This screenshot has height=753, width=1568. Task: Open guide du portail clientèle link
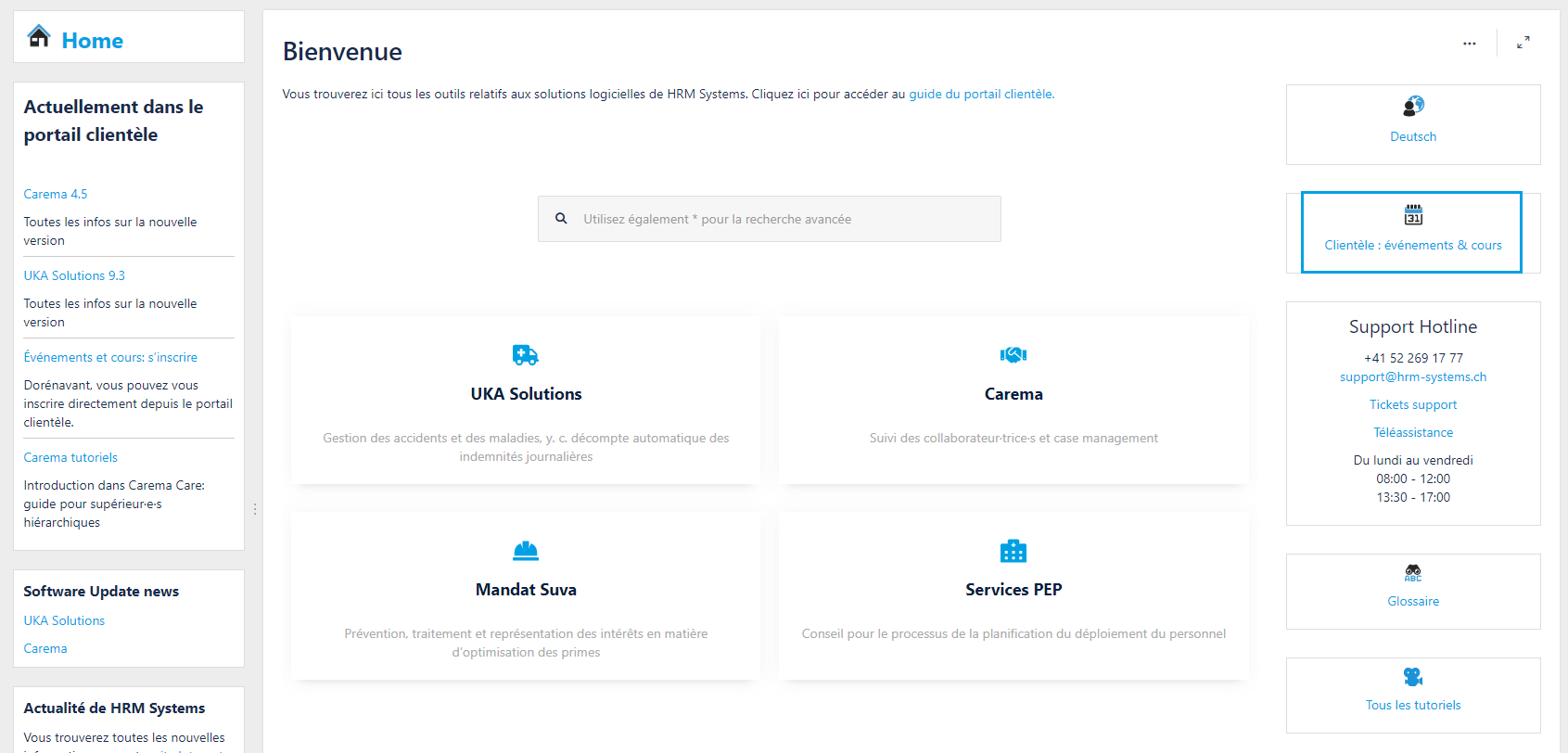[x=981, y=94]
